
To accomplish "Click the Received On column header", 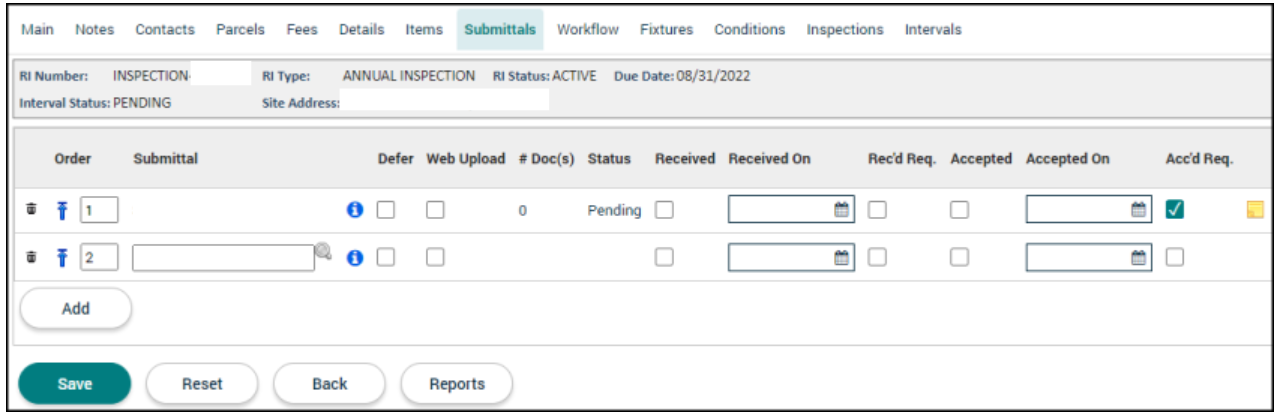I will tap(769, 159).
